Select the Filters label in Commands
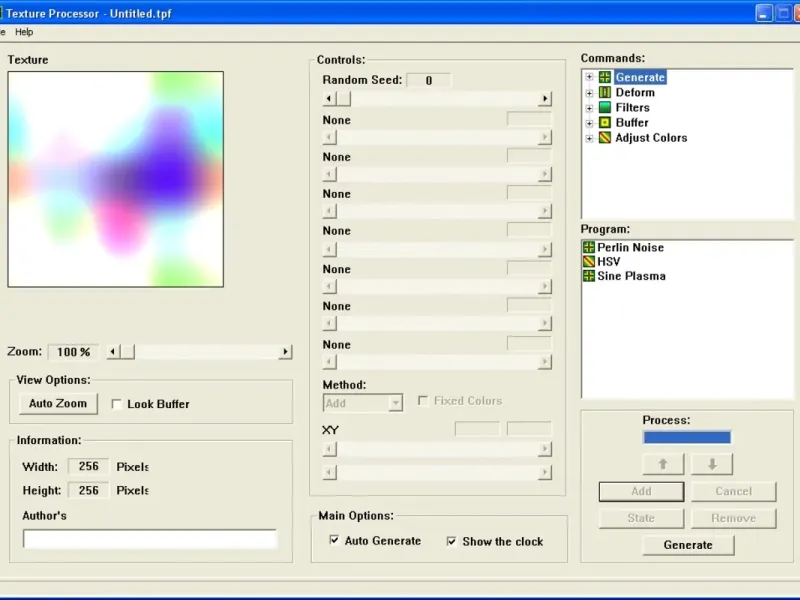This screenshot has height=600, width=800. coord(633,108)
